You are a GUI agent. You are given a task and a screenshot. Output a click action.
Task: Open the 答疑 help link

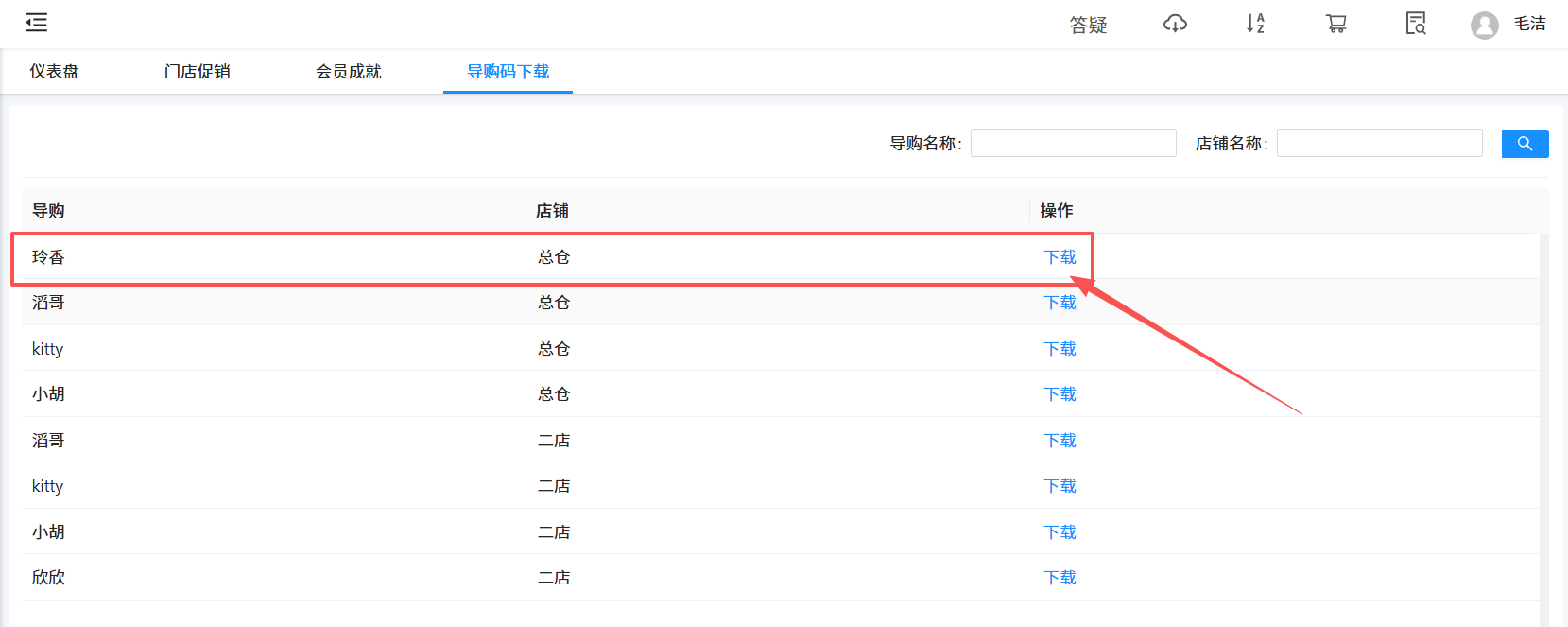(1088, 25)
